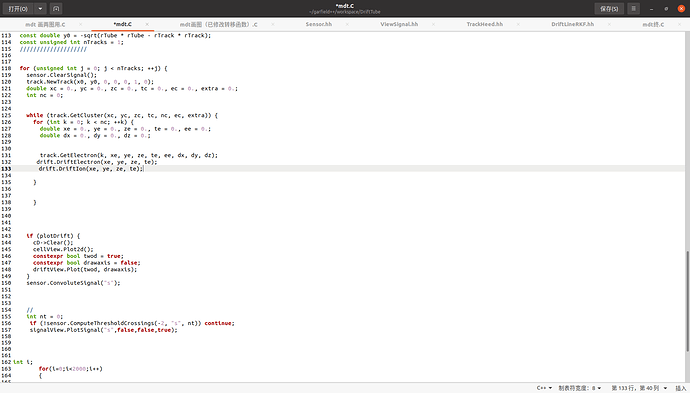Close the mdt画图(已修改转移函数).C tab
This screenshot has width=690, height=393.
tap(273, 24)
